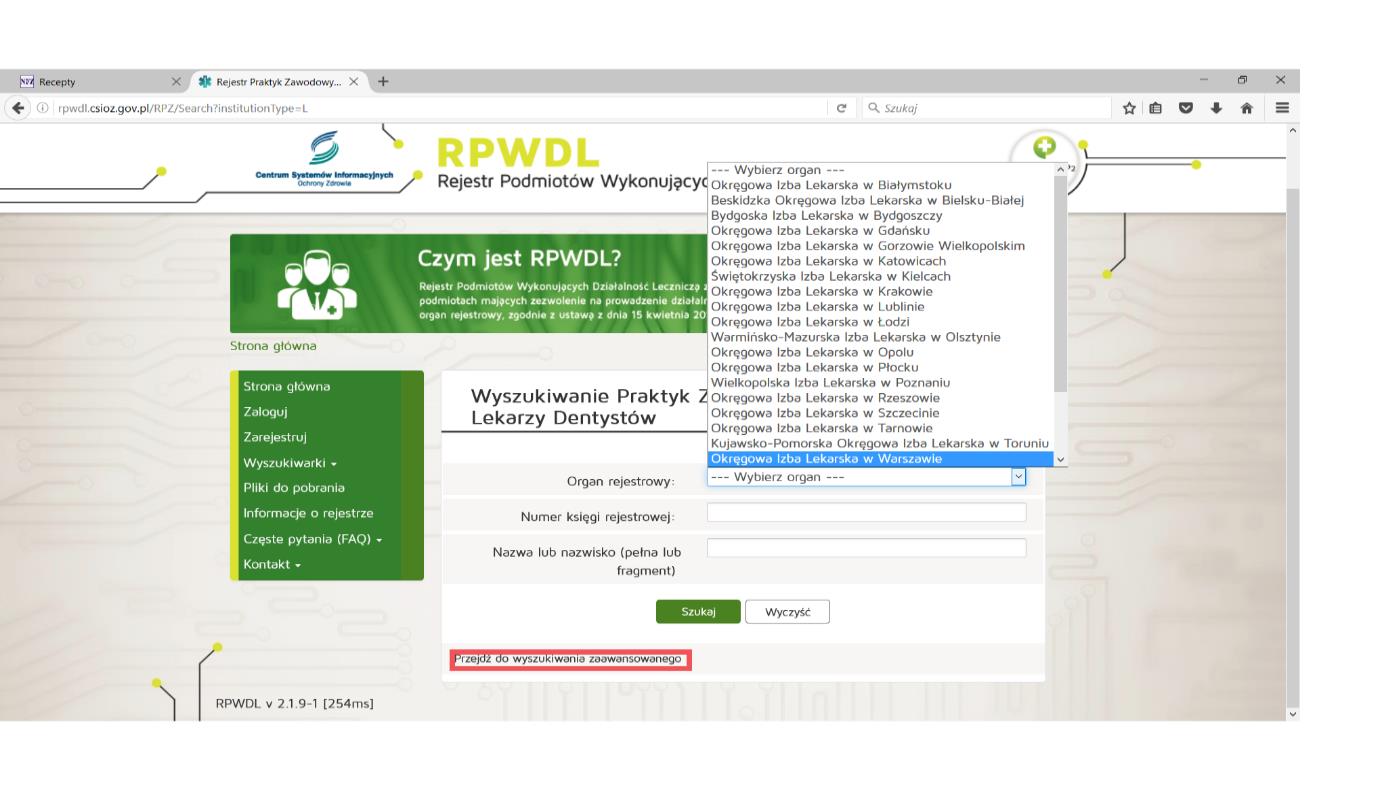Image resolution: width=1384 pixels, height=785 pixels.
Task: Pick Okręgowa Izba Lekarska w Płocku
Action: click(x=881, y=368)
